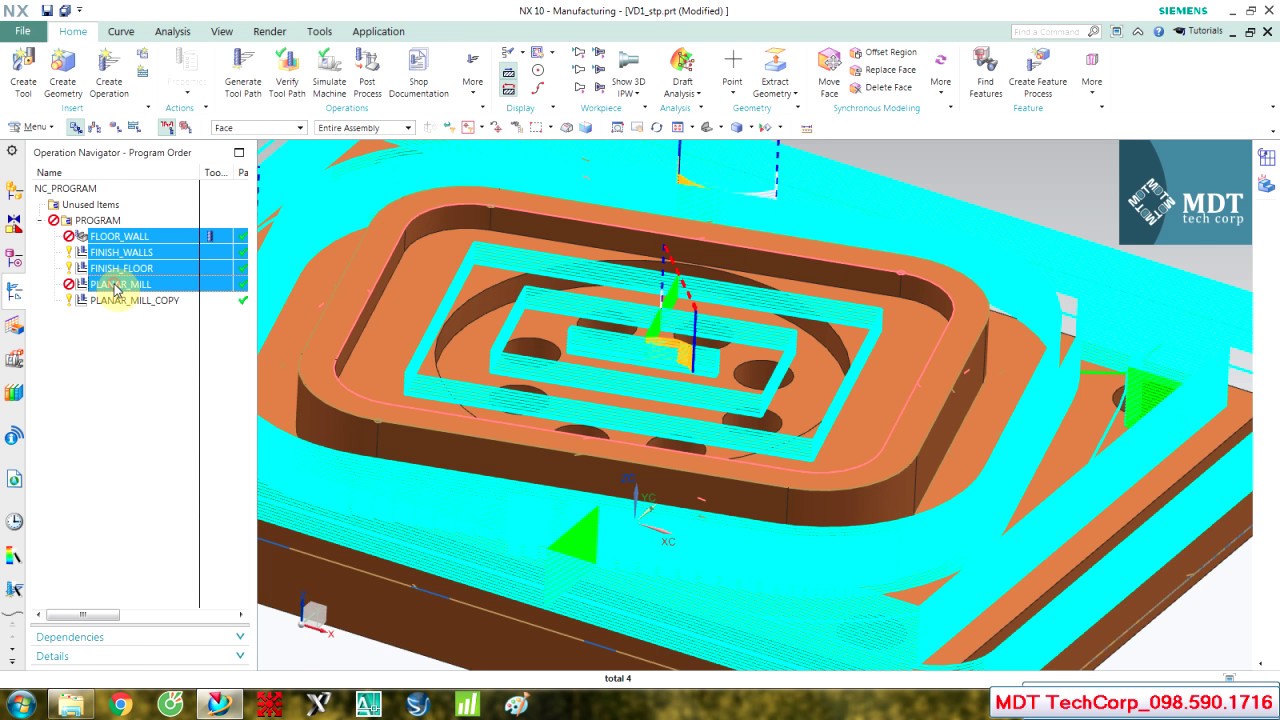This screenshot has height=720, width=1280.
Task: Start Simulate Machine
Action: [x=329, y=73]
